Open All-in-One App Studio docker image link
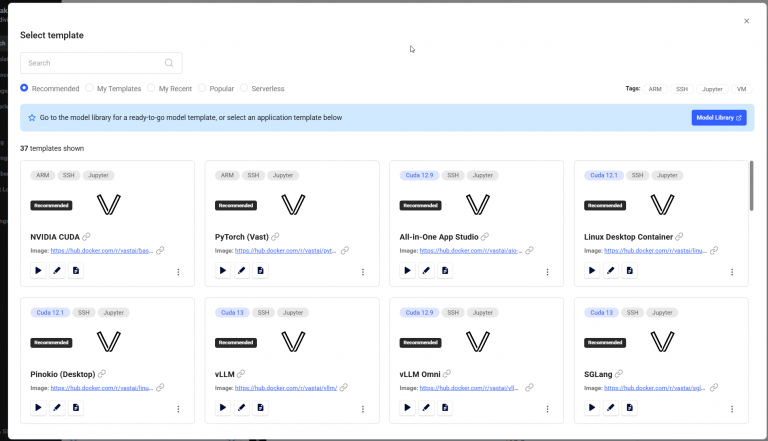The height and width of the screenshot is (441, 768). point(471,251)
